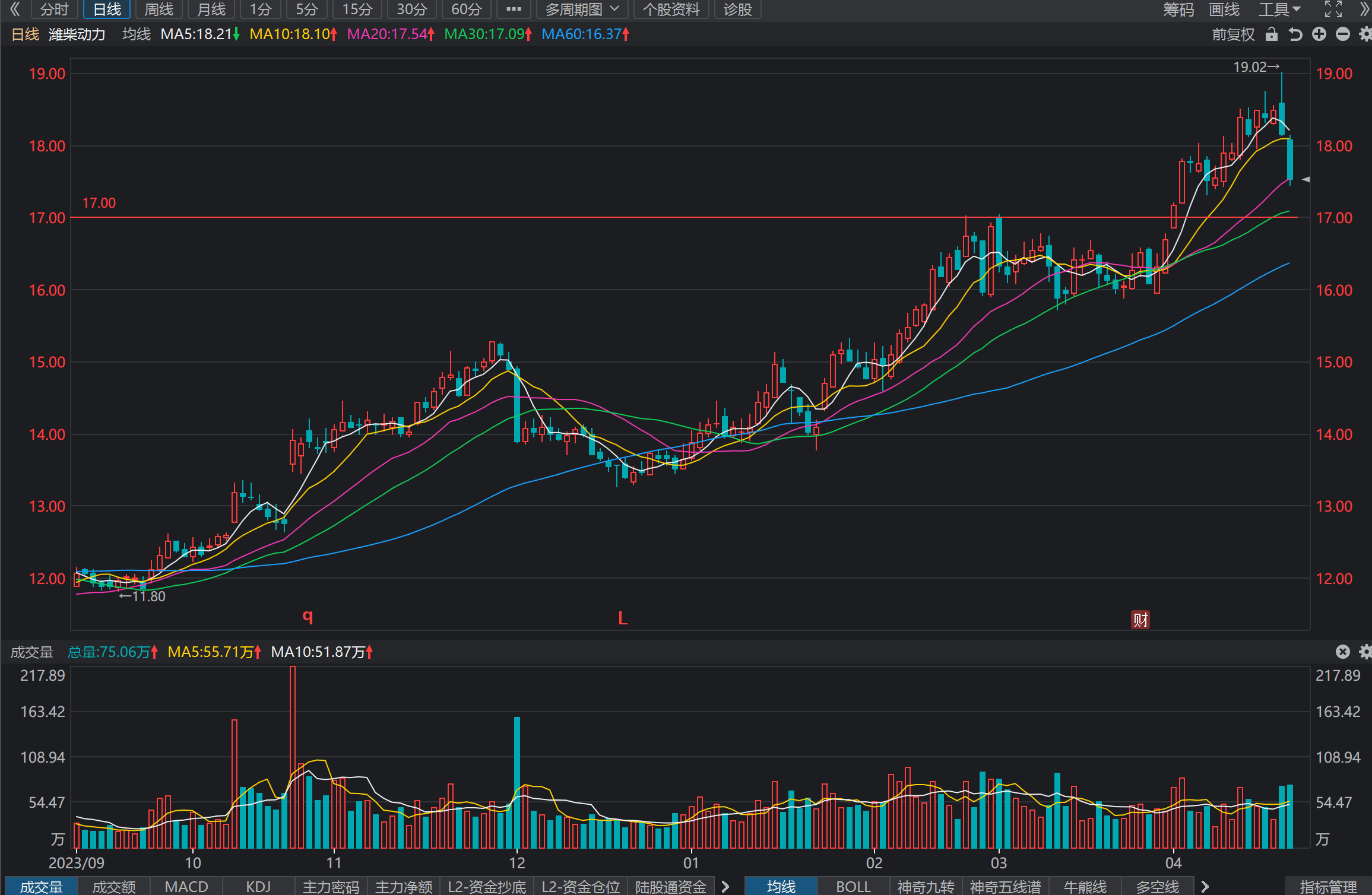Open 工具 tools dropdown

[1280, 9]
